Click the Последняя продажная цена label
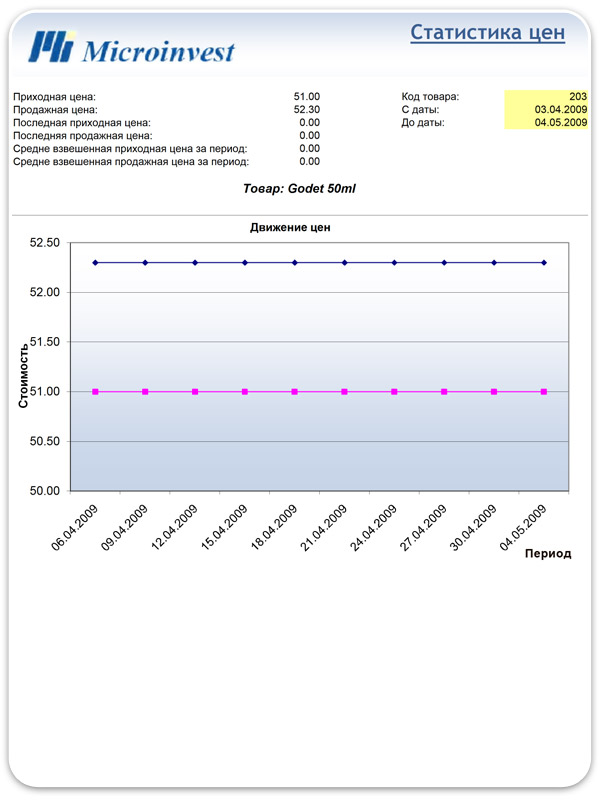The height and width of the screenshot is (800, 600). coord(82,135)
